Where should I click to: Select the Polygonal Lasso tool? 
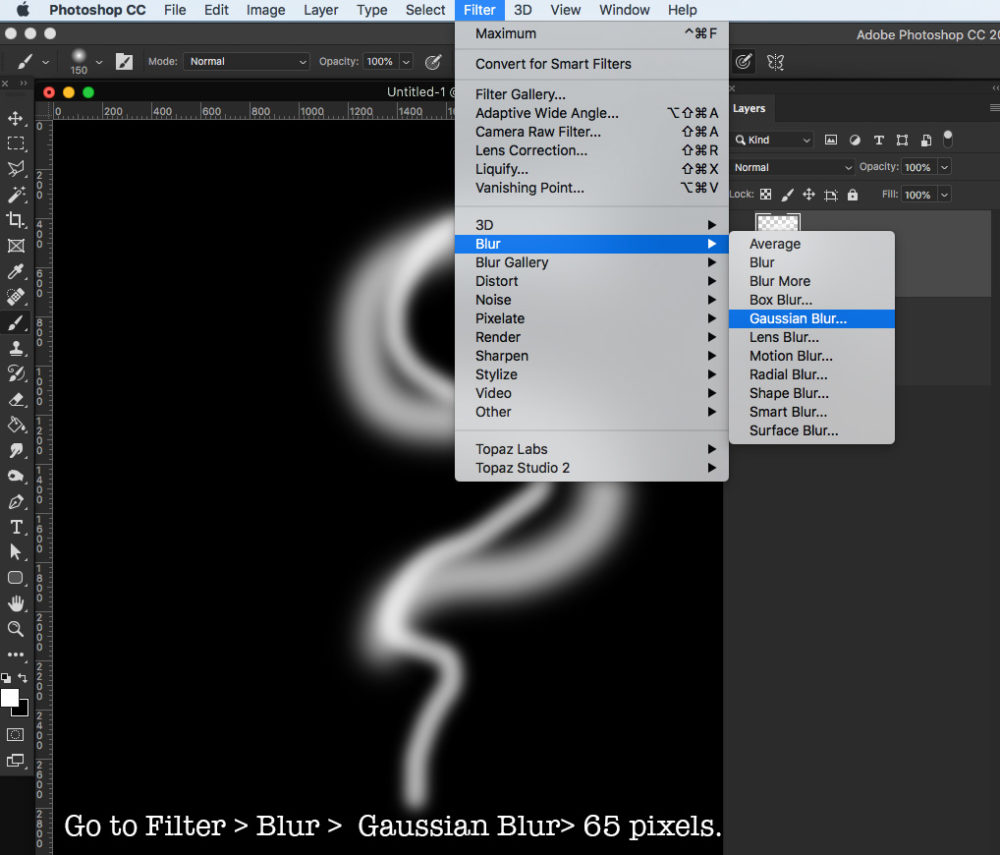[15, 169]
